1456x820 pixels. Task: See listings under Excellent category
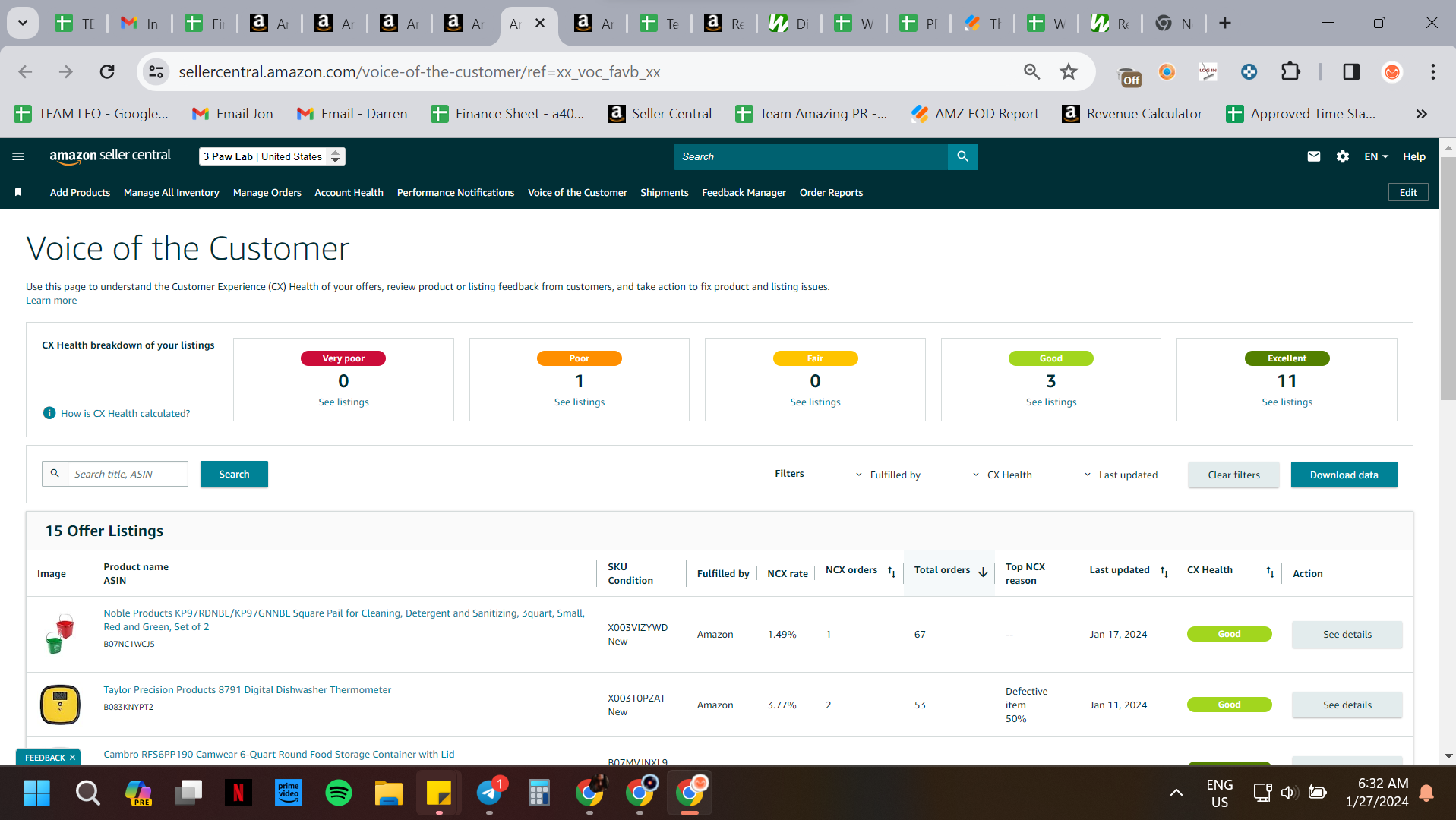point(1287,402)
